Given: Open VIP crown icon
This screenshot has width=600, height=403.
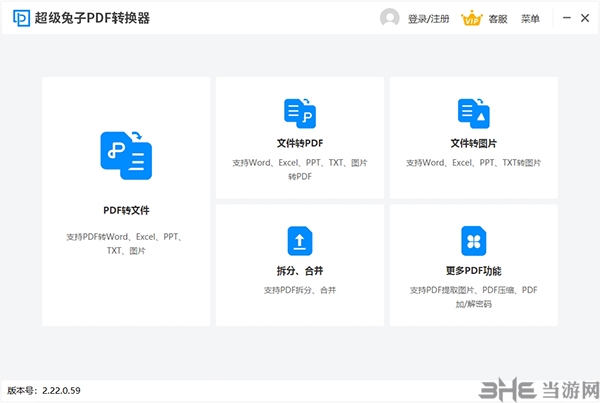Looking at the screenshot, I should [x=471, y=18].
